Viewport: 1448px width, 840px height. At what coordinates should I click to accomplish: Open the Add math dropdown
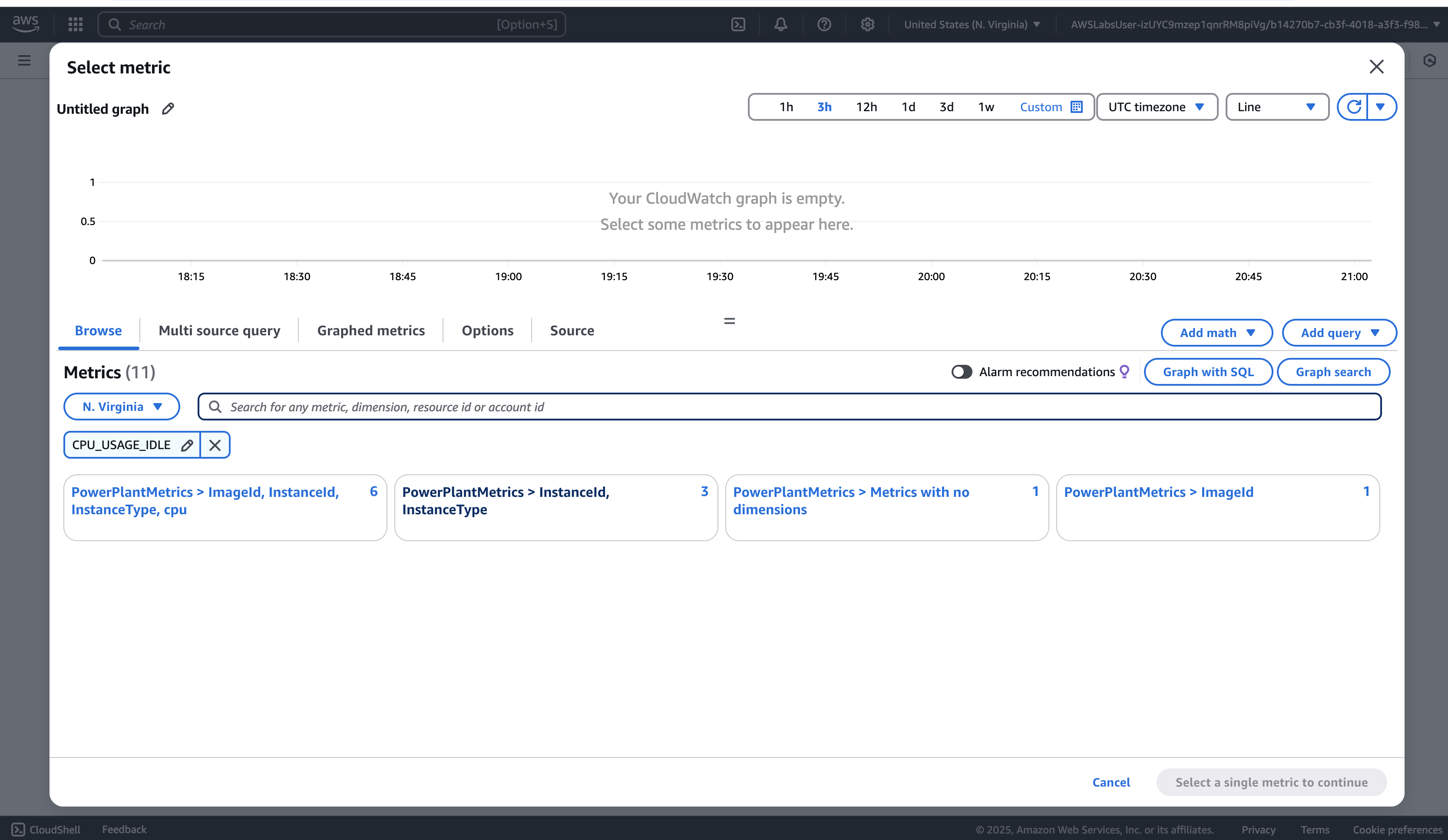[x=1217, y=333]
